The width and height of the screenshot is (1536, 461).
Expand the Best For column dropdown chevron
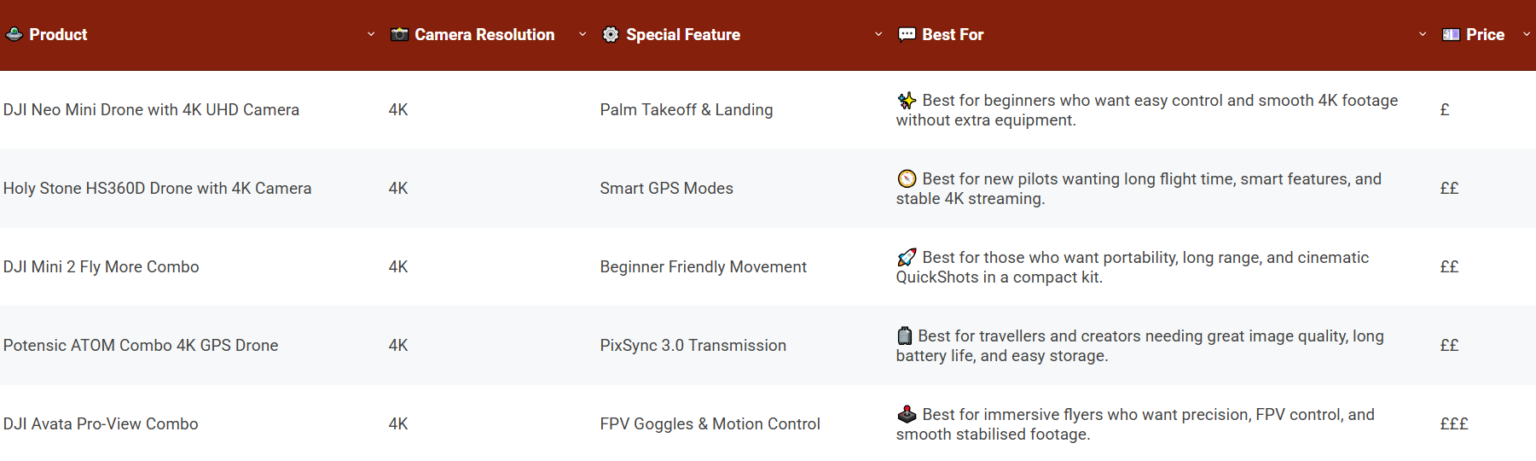(1423, 35)
